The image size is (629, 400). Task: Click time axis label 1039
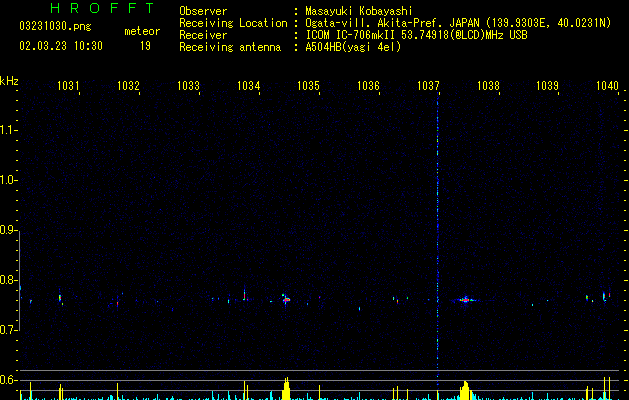[x=548, y=85]
